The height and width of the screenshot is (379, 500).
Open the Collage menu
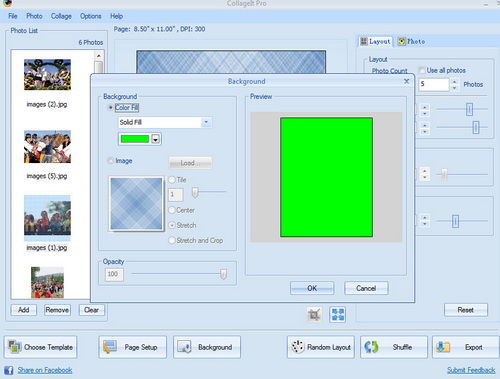tap(61, 16)
